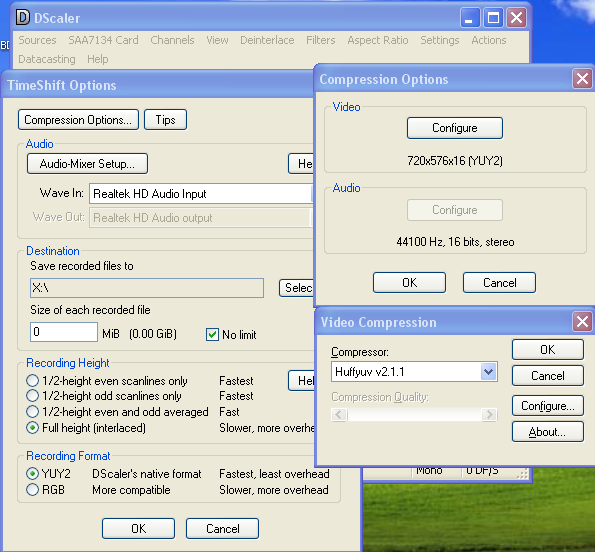
Task: Minimize the DScaler main window
Action: click(x=470, y=17)
